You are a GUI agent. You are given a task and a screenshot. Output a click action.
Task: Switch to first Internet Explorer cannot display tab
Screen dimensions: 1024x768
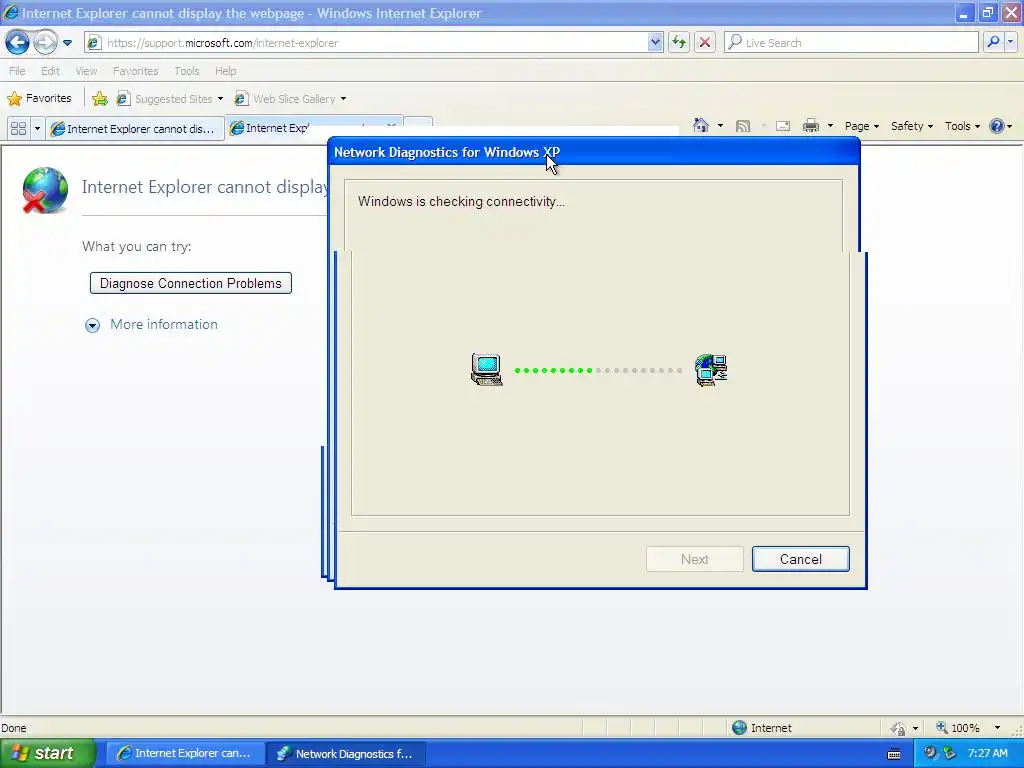pyautogui.click(x=134, y=129)
